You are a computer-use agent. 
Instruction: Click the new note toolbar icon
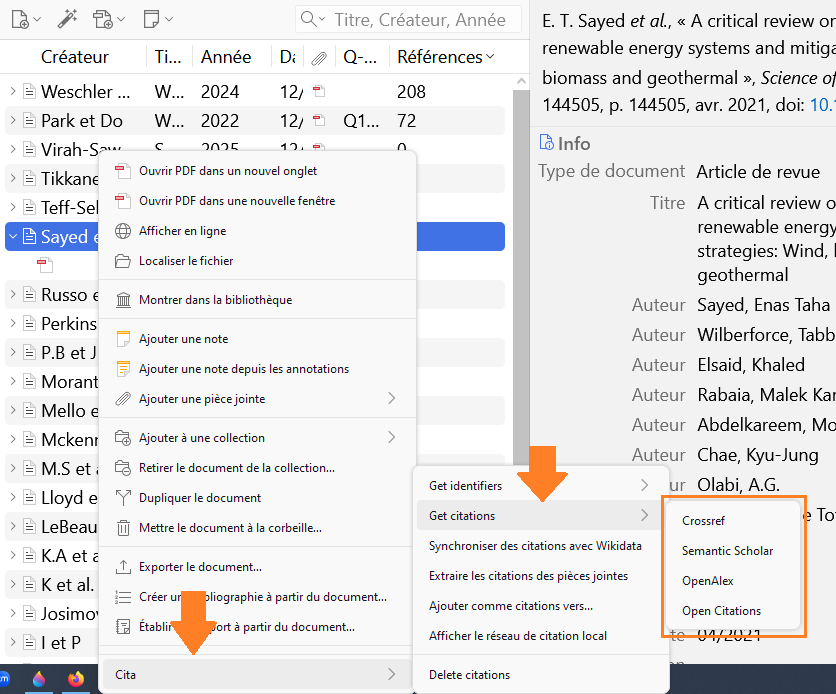tap(152, 19)
